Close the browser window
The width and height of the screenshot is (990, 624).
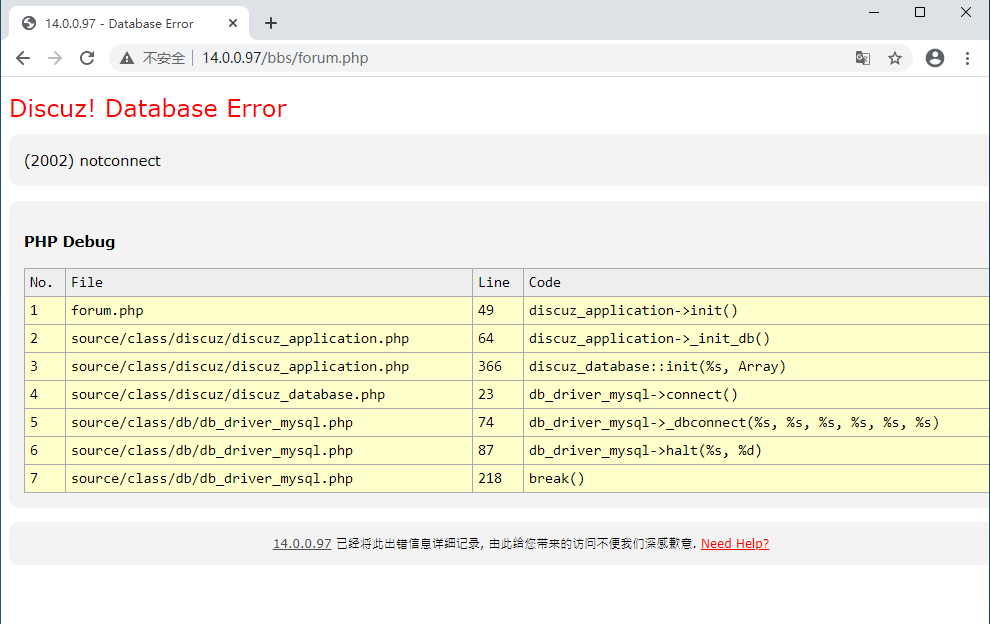point(966,12)
